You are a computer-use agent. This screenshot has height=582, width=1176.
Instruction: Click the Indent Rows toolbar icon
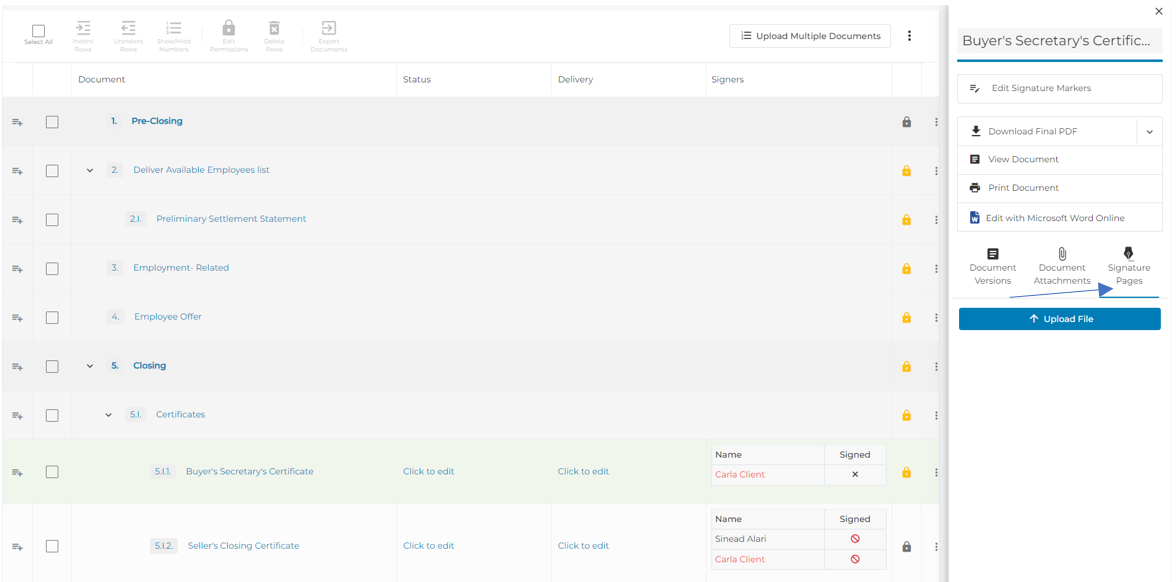click(83, 29)
